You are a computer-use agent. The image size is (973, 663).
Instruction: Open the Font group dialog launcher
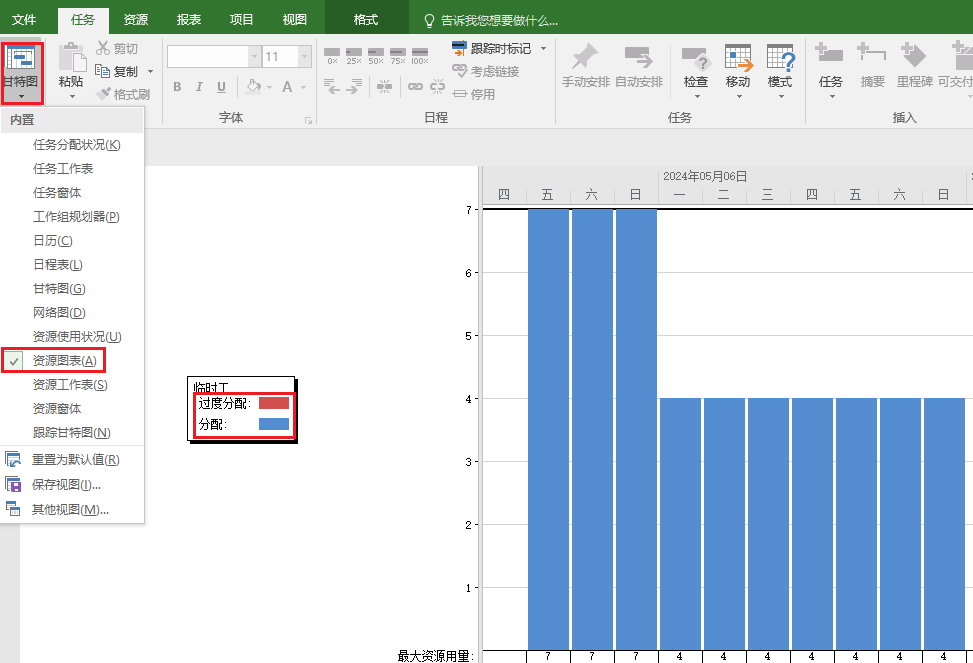point(308,120)
